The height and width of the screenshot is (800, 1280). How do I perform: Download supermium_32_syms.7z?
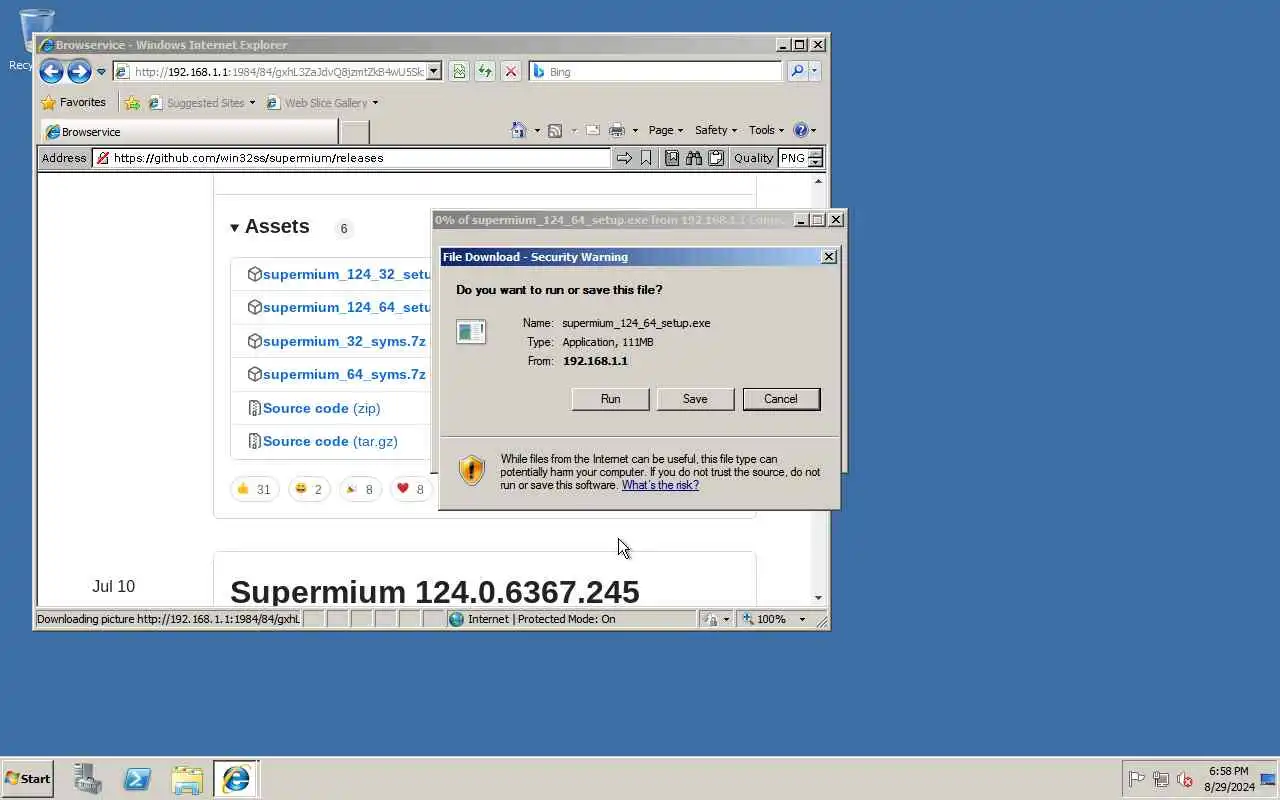[x=344, y=341]
